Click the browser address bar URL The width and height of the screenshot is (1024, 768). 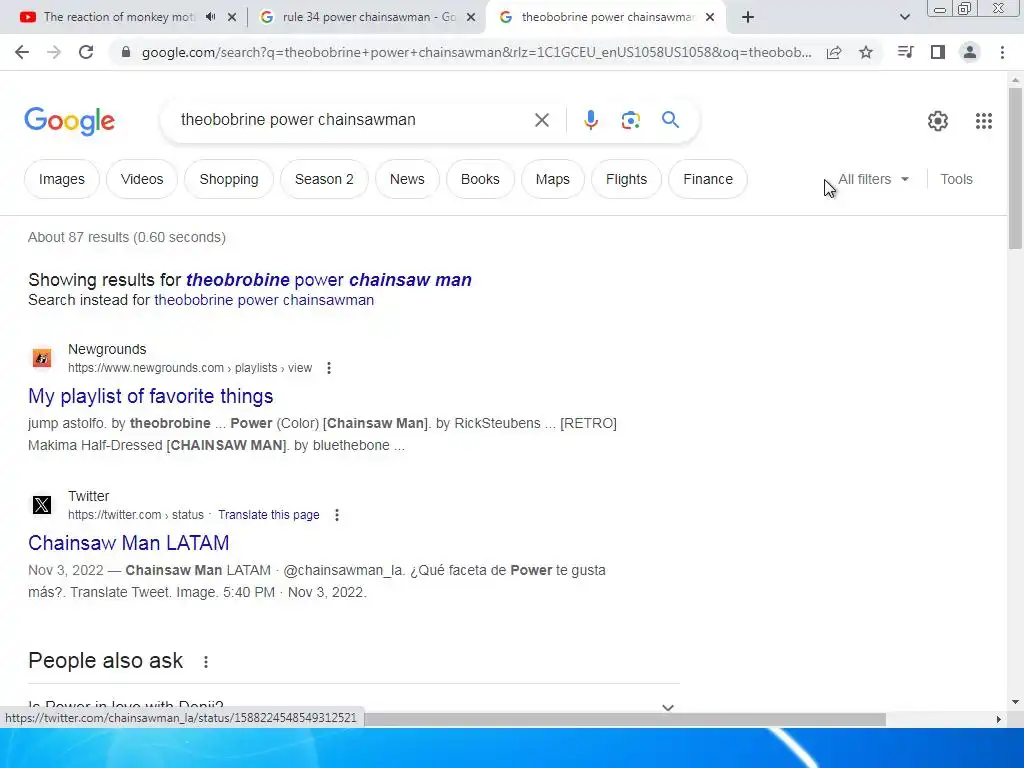pos(476,52)
